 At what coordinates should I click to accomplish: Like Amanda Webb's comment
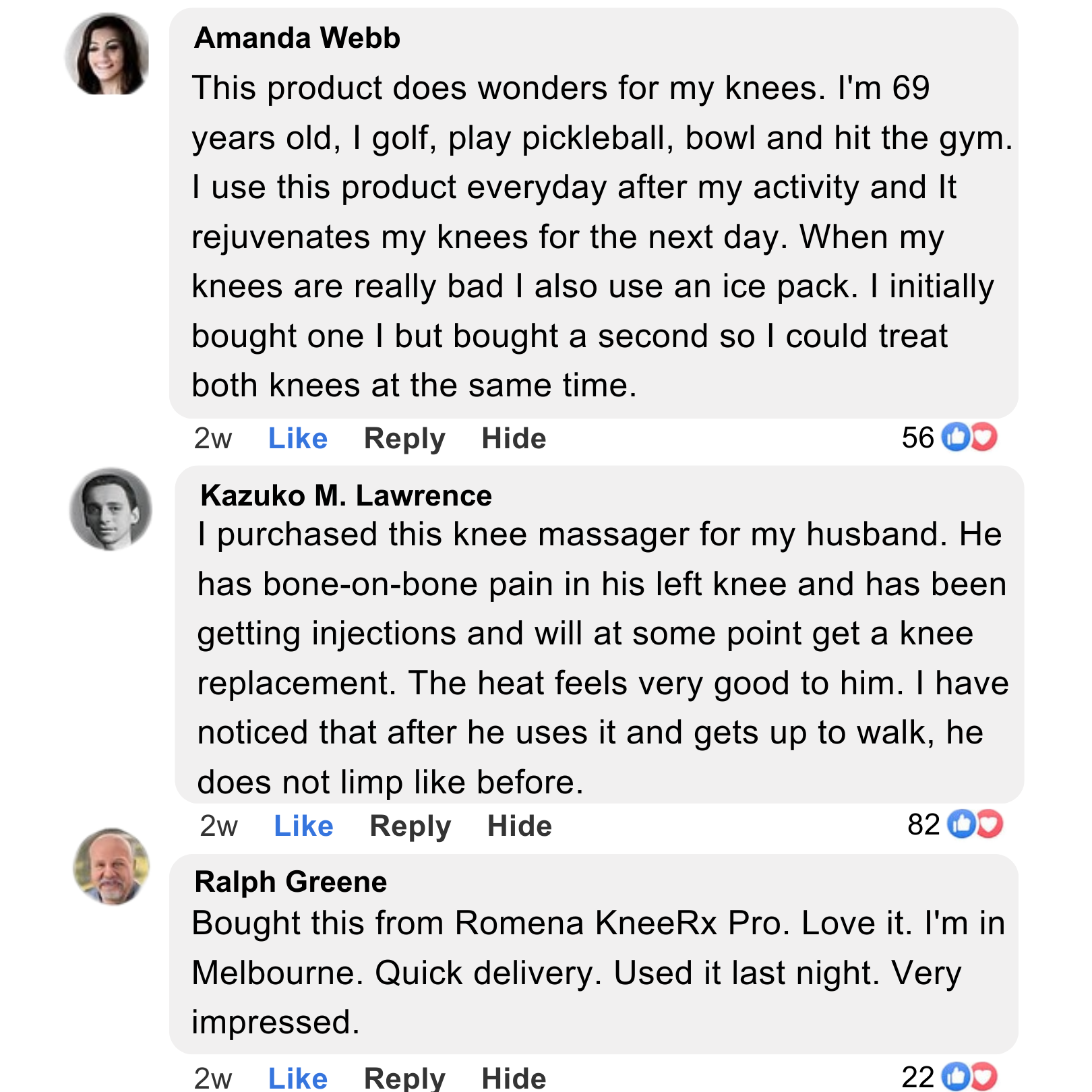[x=298, y=439]
